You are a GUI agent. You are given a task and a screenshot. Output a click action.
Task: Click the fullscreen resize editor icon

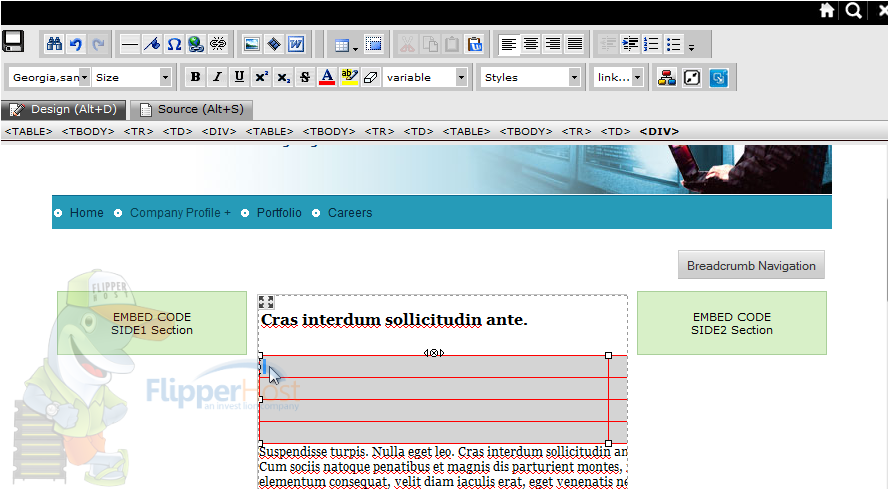tap(692, 77)
